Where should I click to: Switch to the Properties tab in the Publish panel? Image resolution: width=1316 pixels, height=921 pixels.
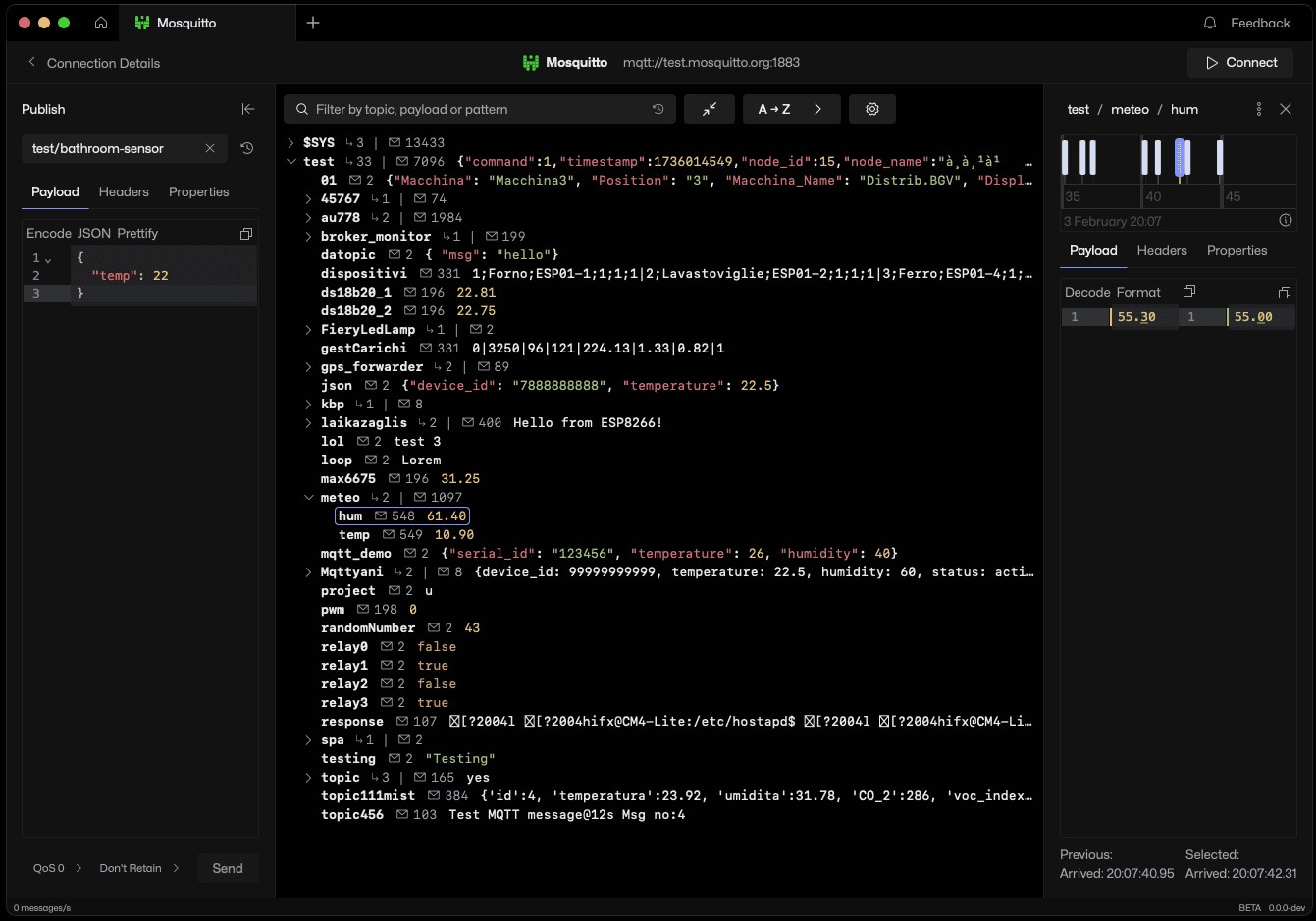[198, 191]
